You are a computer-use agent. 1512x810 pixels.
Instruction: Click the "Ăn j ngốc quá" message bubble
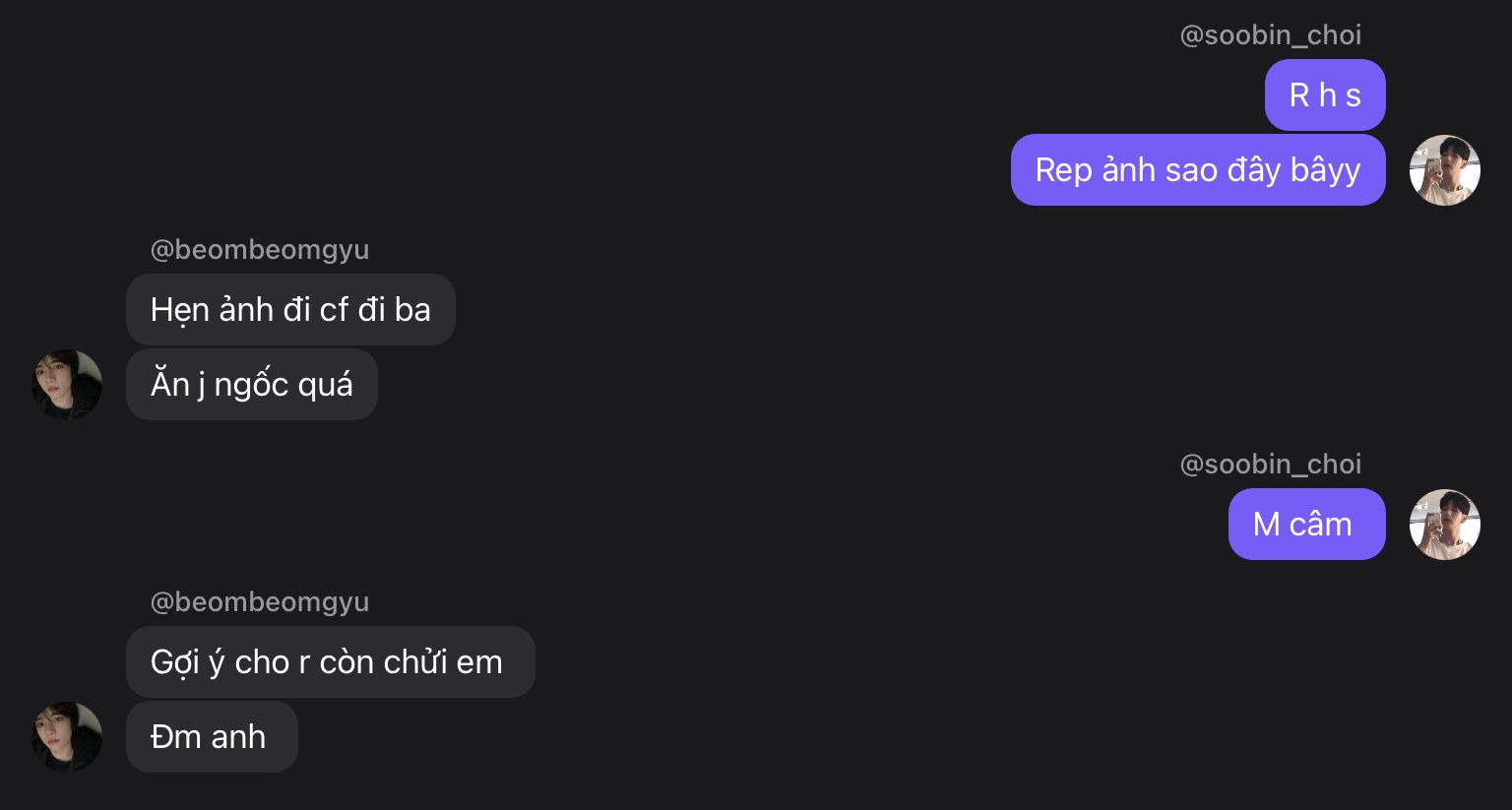pos(251,385)
